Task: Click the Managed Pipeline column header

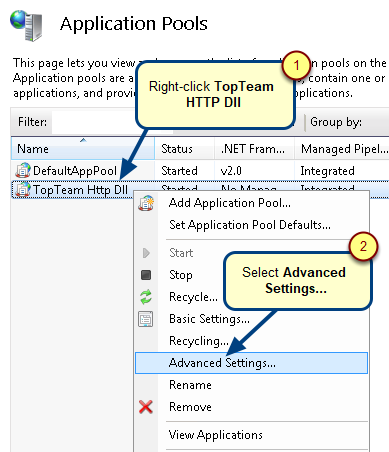Action: click(x=342, y=149)
